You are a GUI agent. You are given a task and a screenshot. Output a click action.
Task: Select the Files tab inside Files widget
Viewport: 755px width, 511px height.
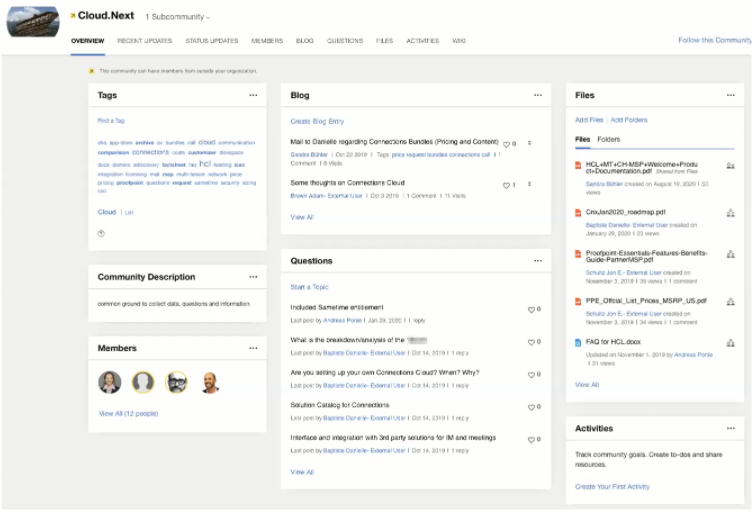tap(583, 140)
